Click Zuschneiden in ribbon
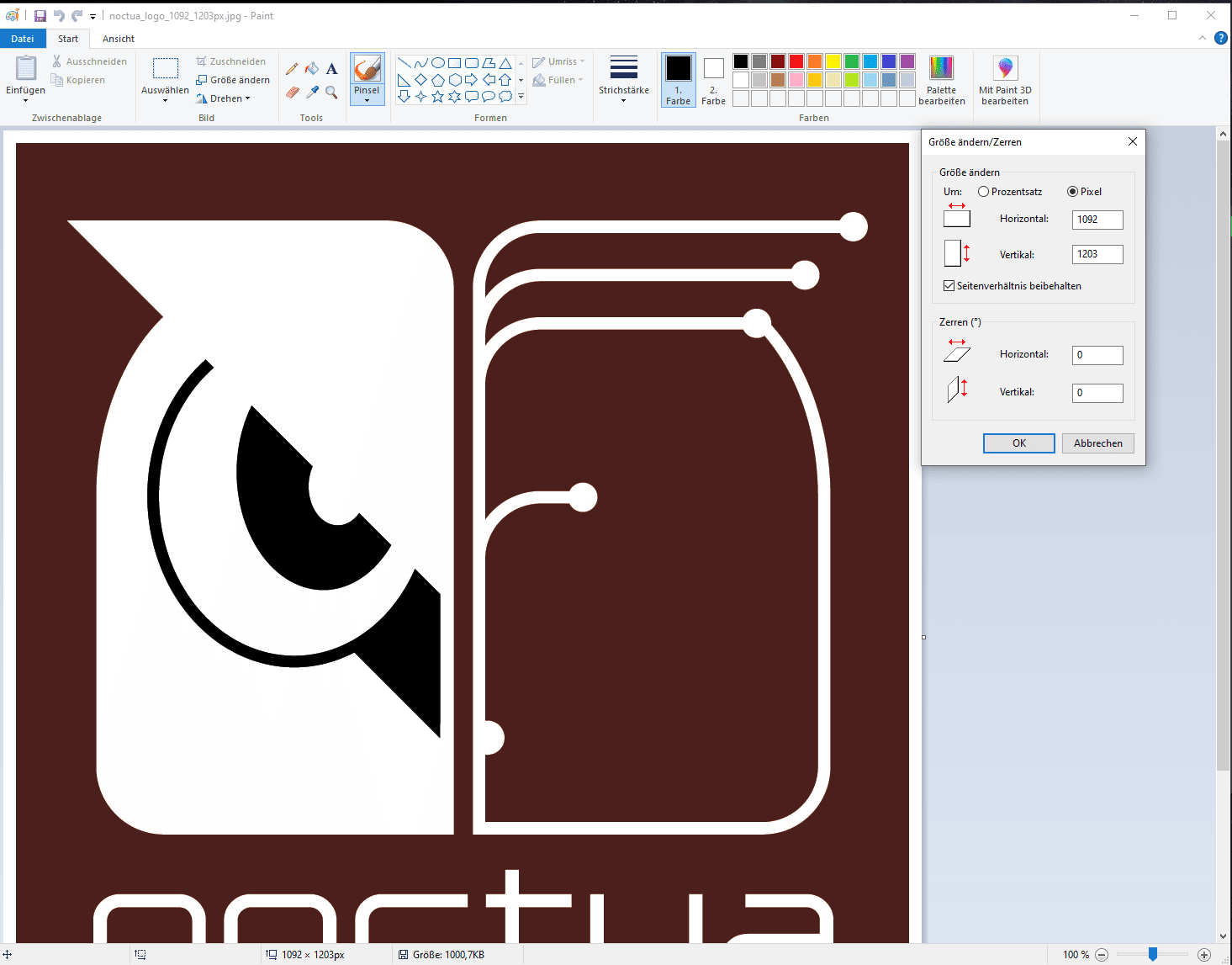This screenshot has width=1232, height=965. point(231,61)
